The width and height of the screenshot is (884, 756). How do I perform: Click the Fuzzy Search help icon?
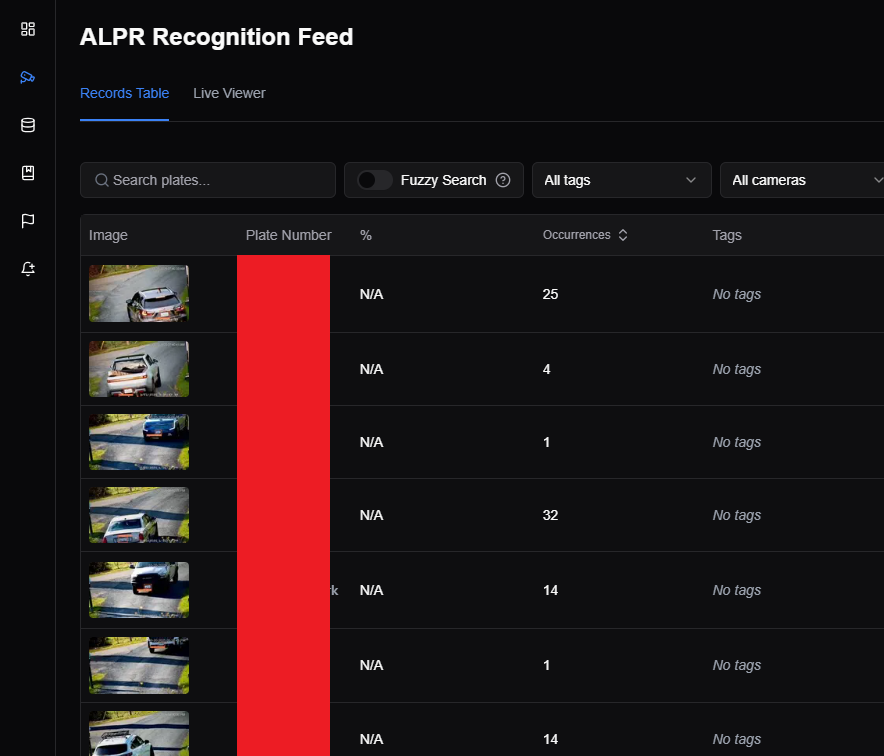[503, 180]
